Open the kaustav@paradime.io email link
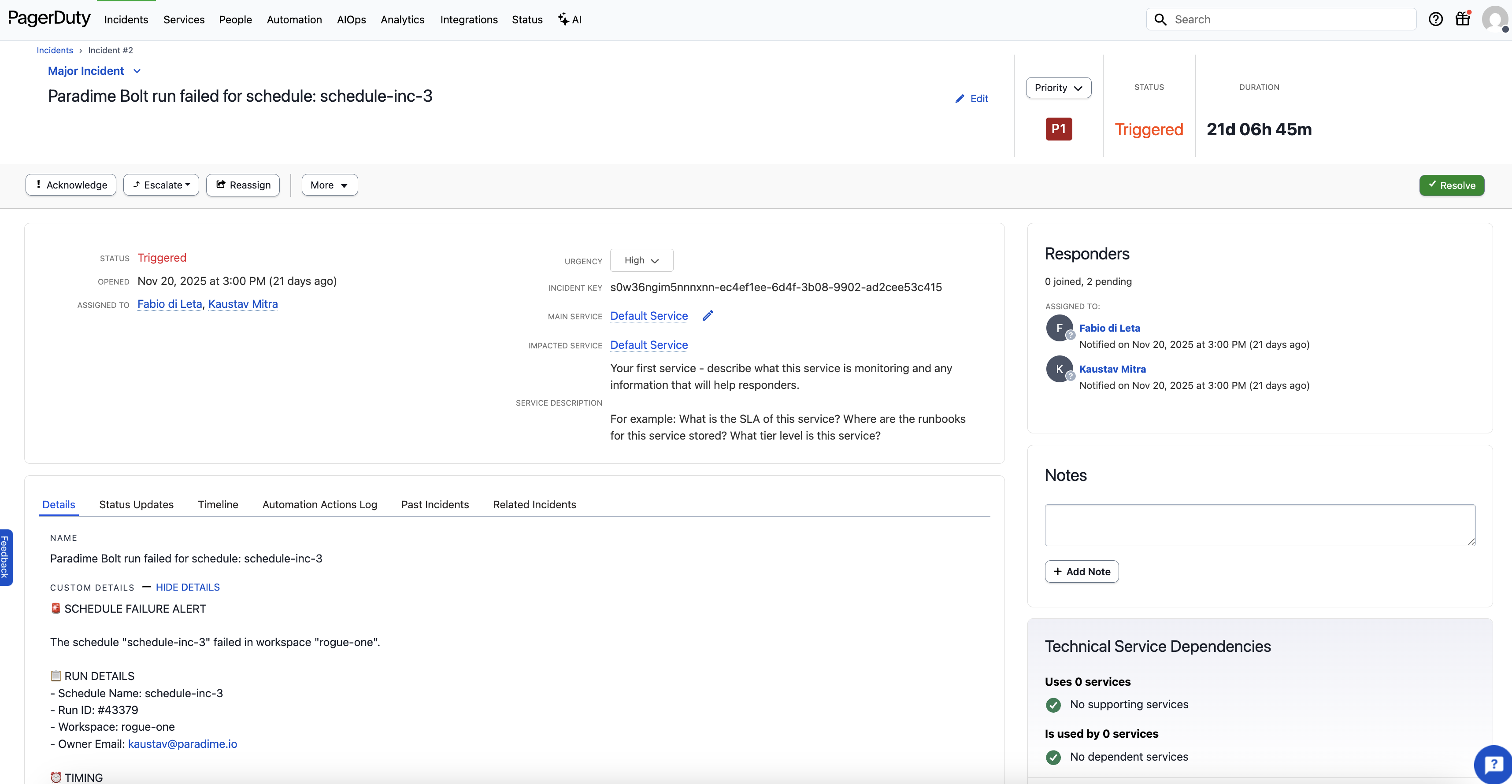The width and height of the screenshot is (1512, 784). [182, 744]
